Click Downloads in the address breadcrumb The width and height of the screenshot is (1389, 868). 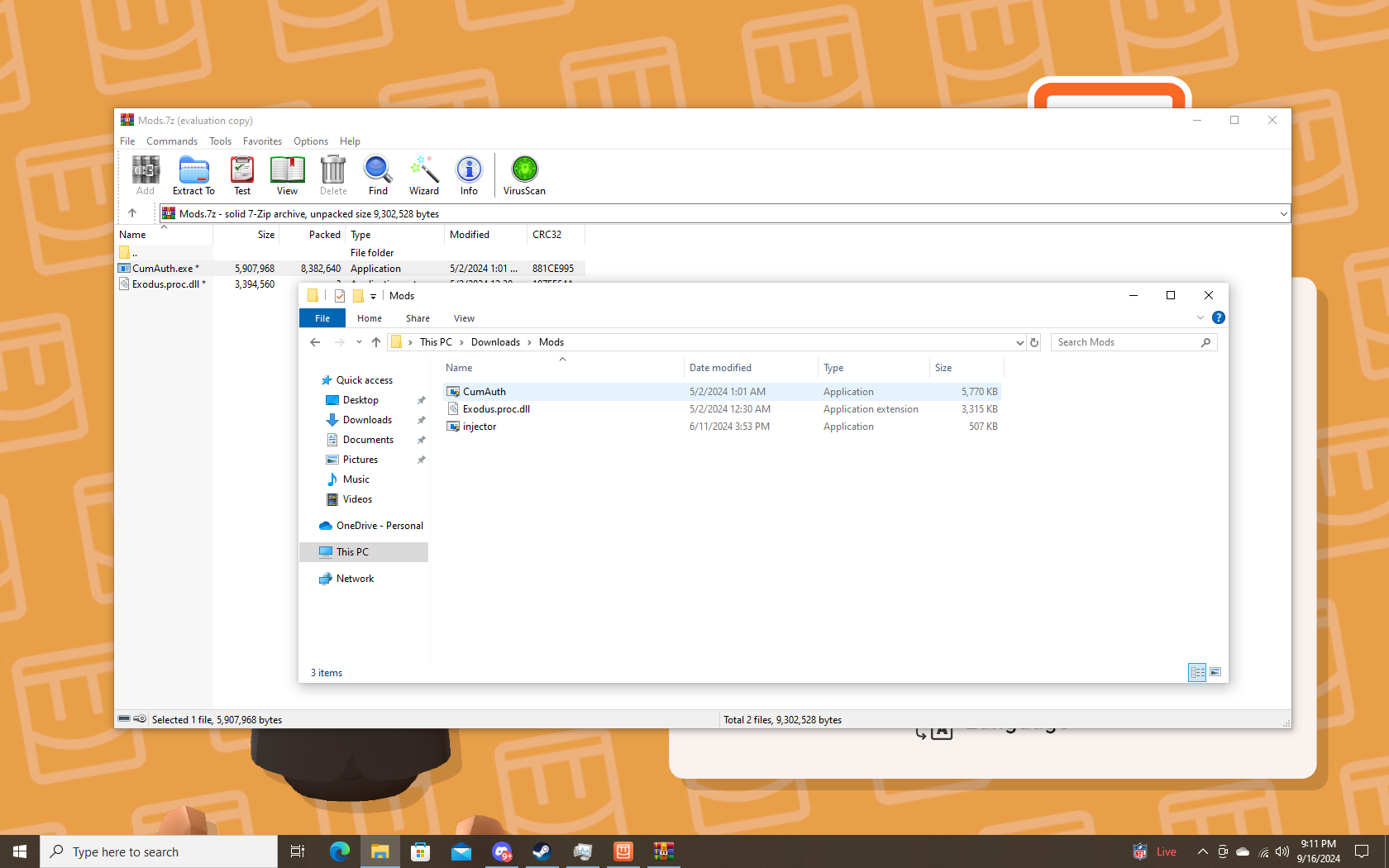(495, 342)
